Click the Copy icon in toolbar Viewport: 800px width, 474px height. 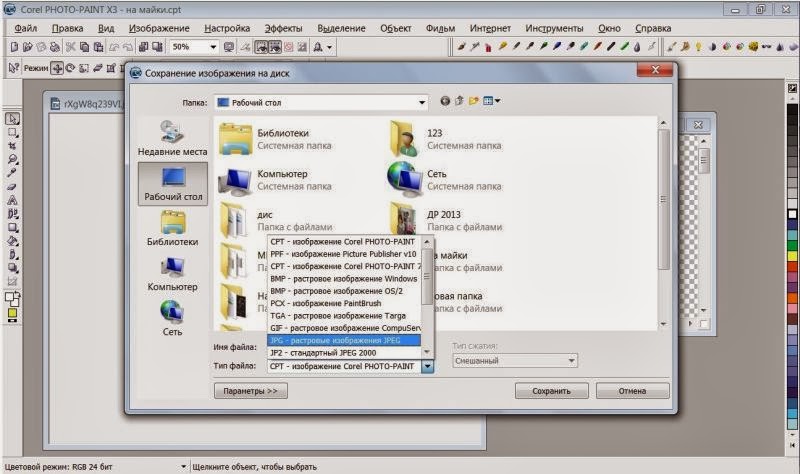(x=85, y=47)
